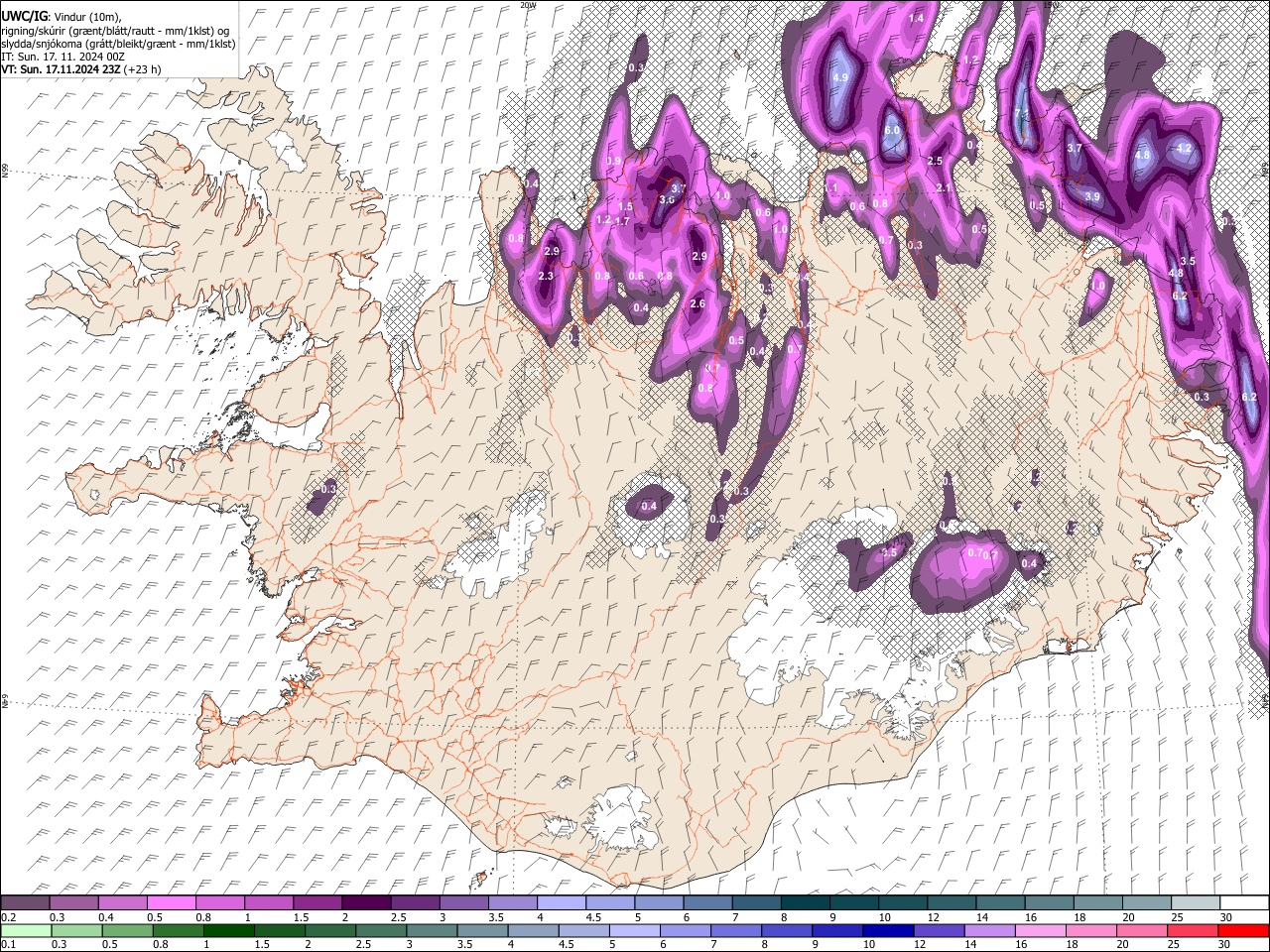Click the 4.2 precipitation value on the map

(x=1183, y=148)
